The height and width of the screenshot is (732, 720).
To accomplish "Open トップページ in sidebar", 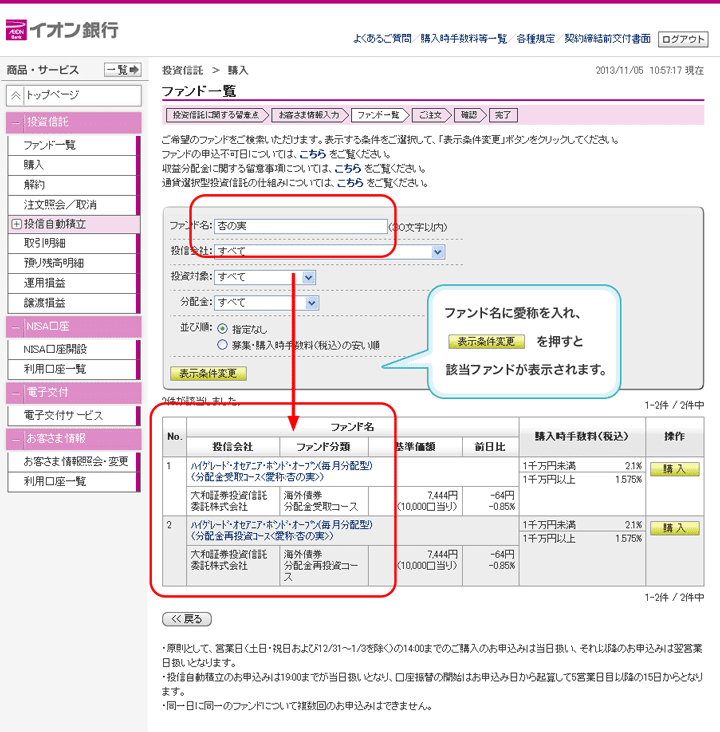I will click(x=74, y=95).
